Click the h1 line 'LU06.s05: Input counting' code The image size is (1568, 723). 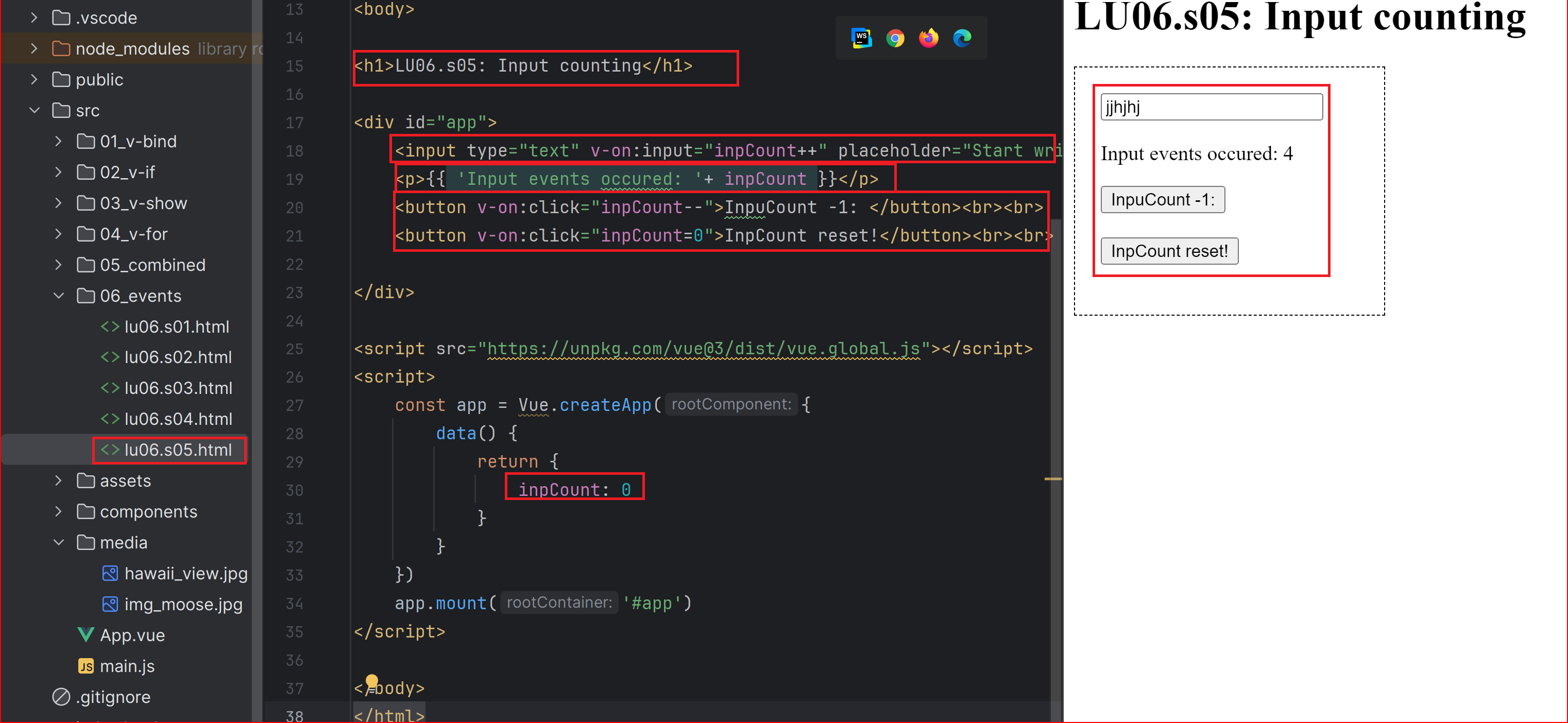[x=523, y=66]
